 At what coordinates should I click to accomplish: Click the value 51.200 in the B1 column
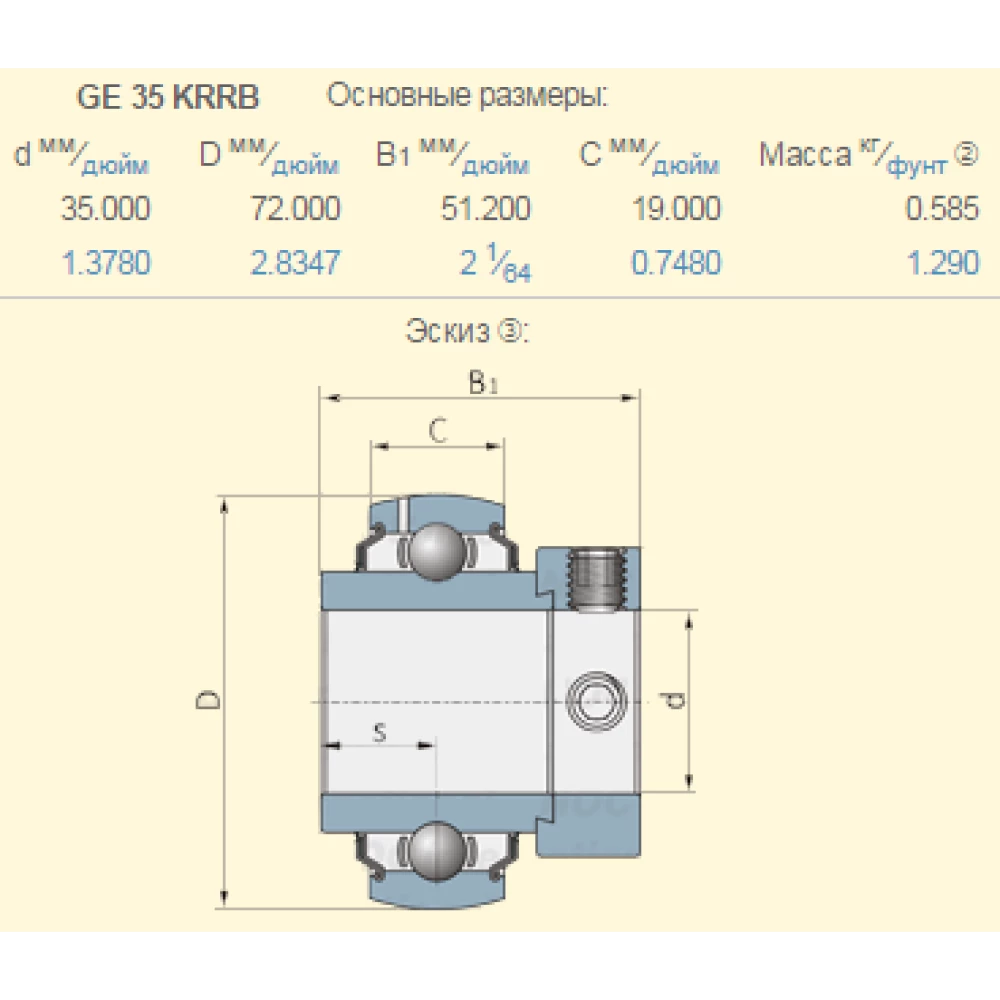(487, 210)
